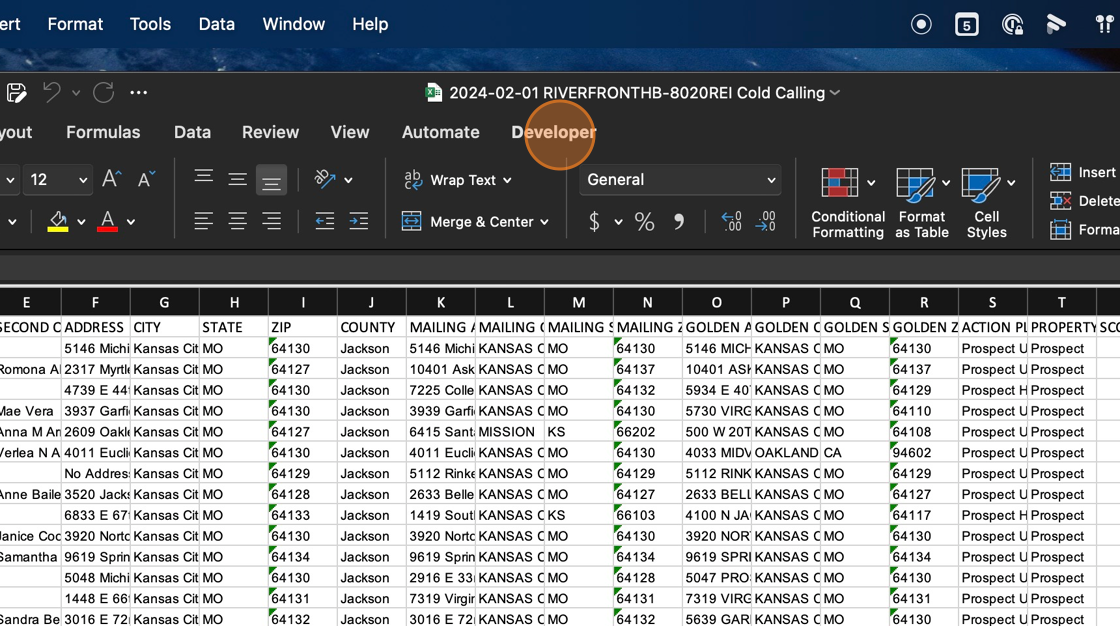1120x626 pixels.
Task: Apply bottom vertical alignment
Action: click(x=271, y=181)
